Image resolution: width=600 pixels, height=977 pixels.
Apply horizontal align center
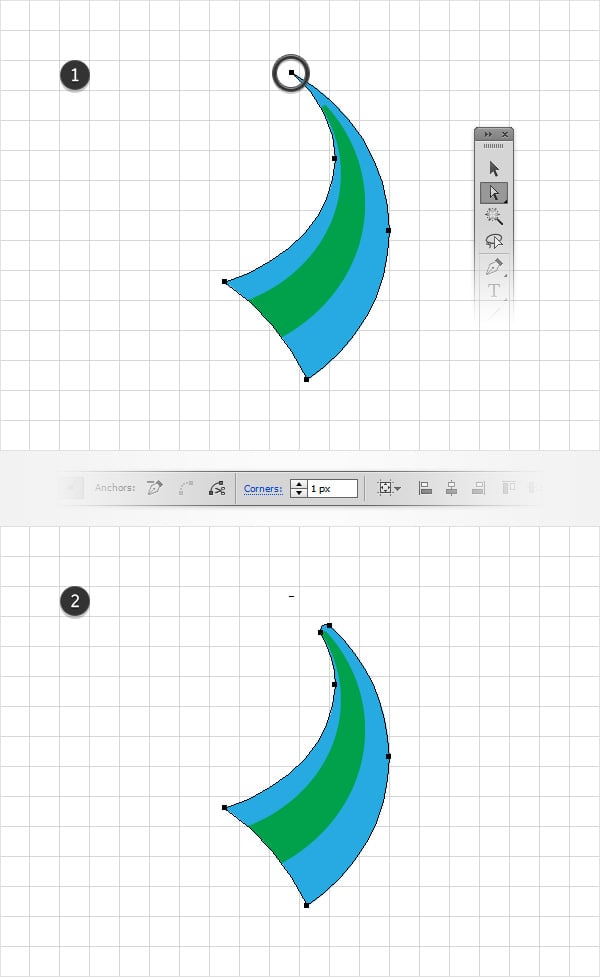coord(452,488)
